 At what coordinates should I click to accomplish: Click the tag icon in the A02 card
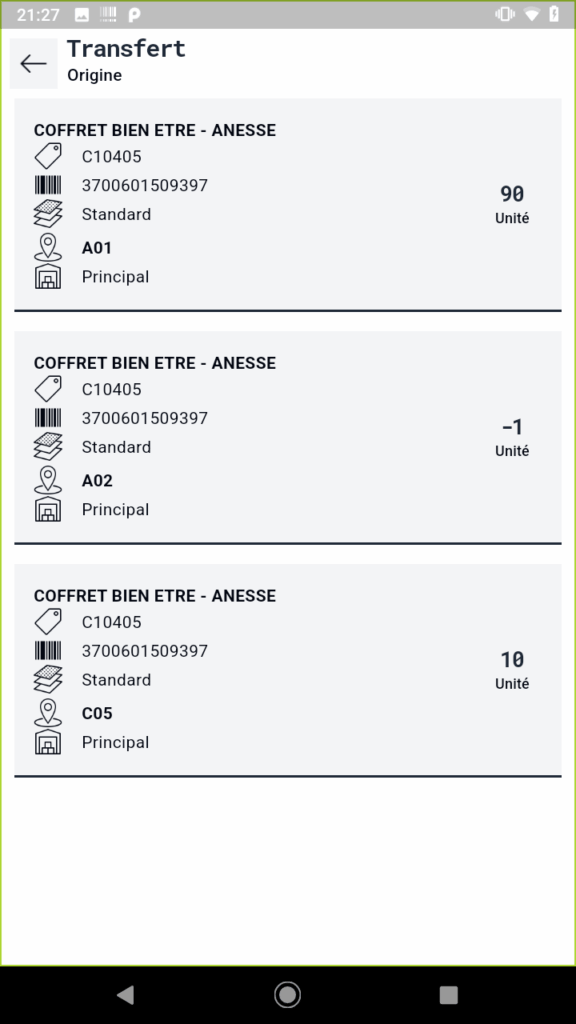coord(48,389)
